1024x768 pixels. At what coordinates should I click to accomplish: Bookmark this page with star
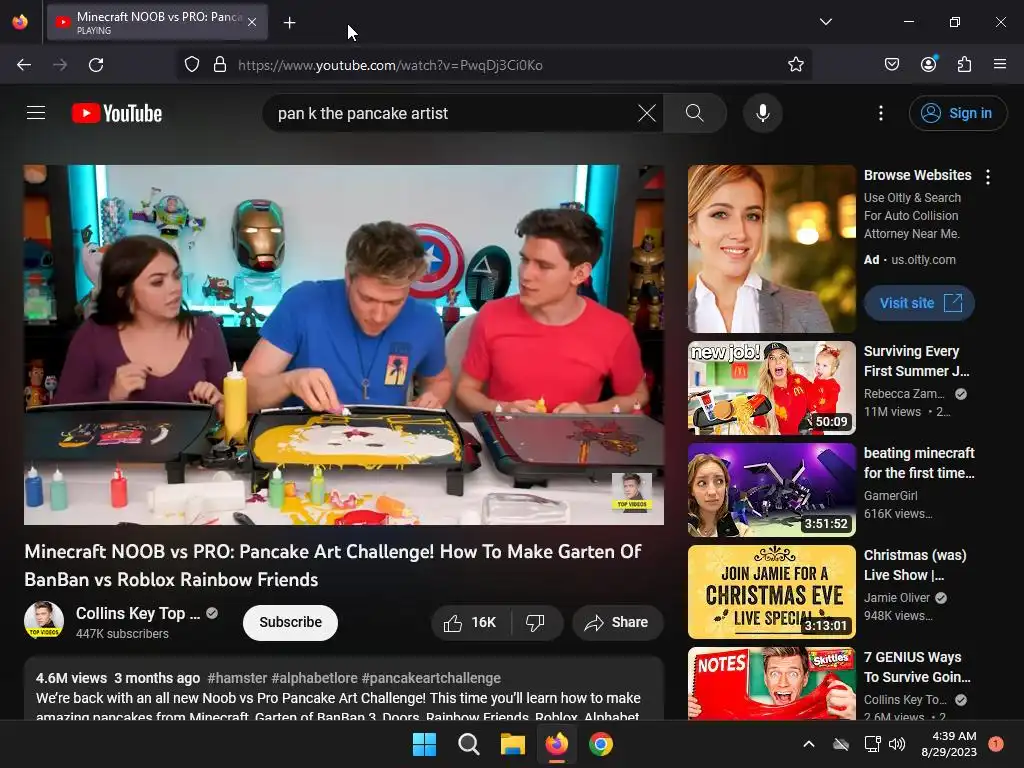pos(795,65)
